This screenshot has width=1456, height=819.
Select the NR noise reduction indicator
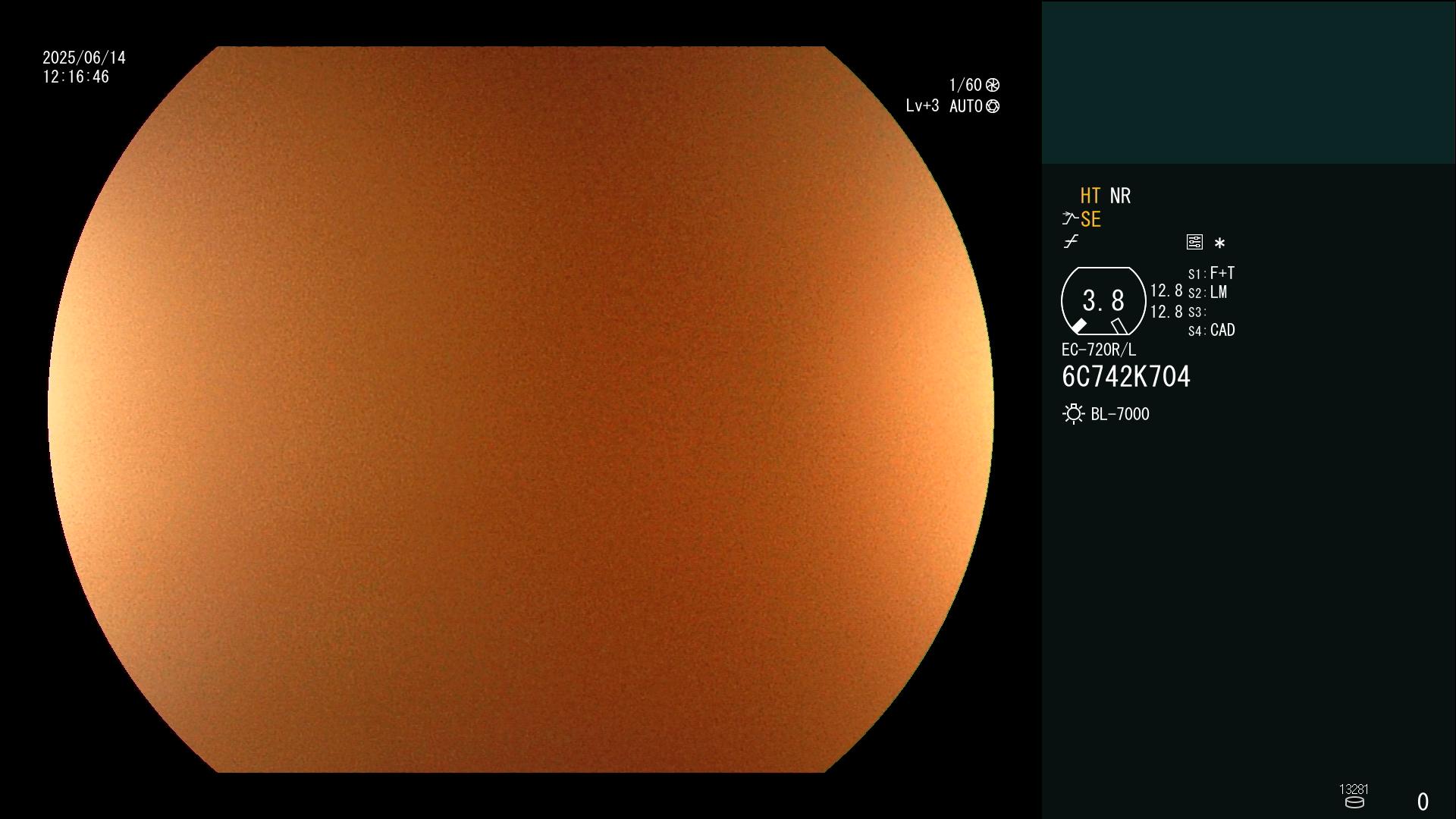pos(1120,196)
